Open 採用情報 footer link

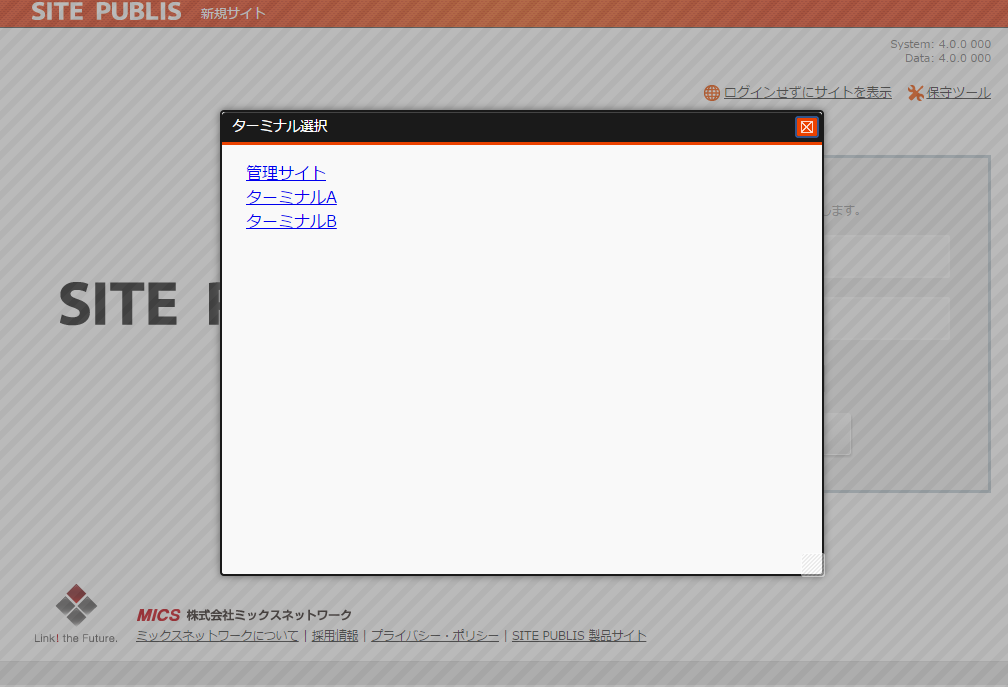point(335,636)
